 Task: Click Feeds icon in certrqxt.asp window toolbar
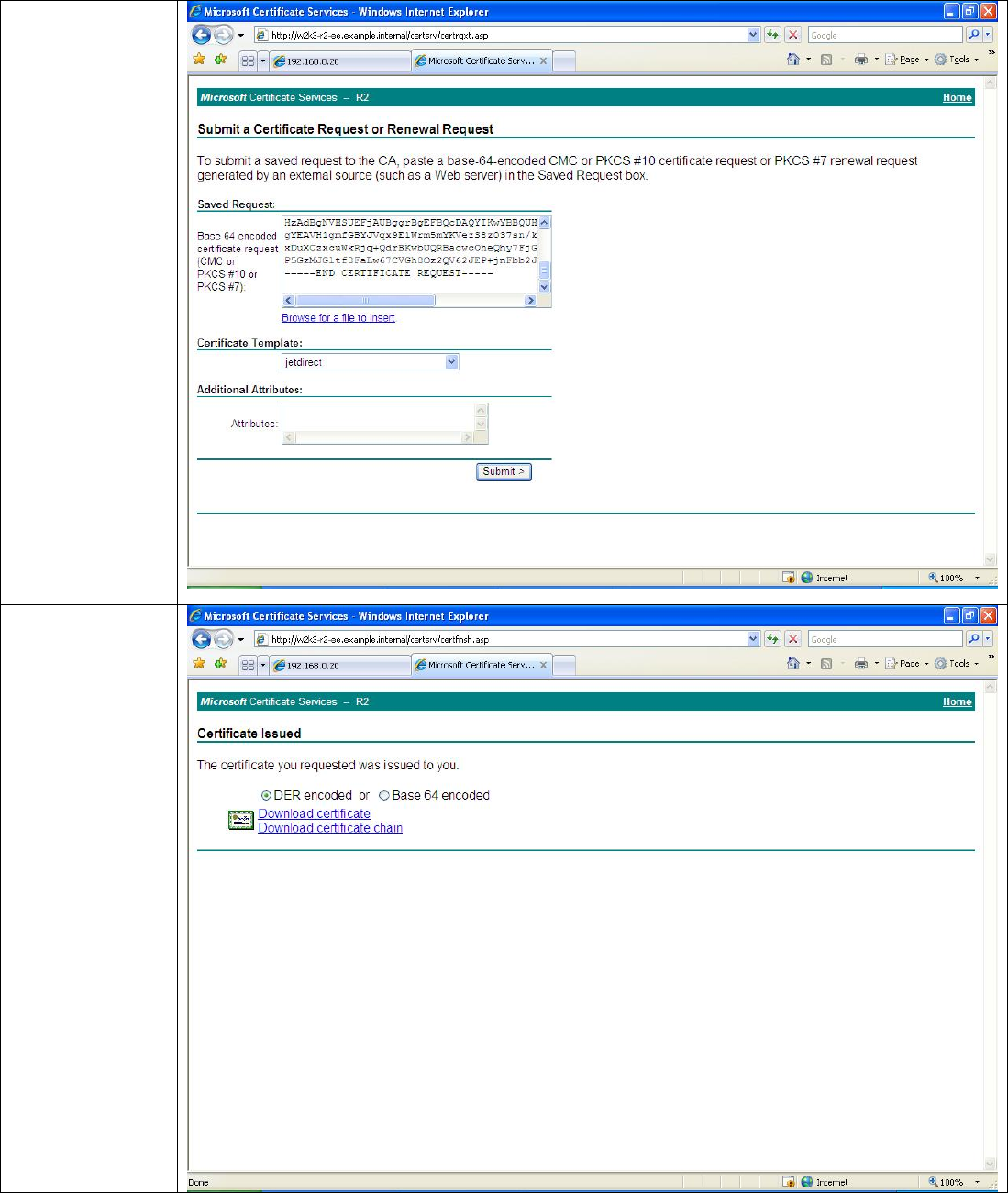pyautogui.click(x=826, y=60)
